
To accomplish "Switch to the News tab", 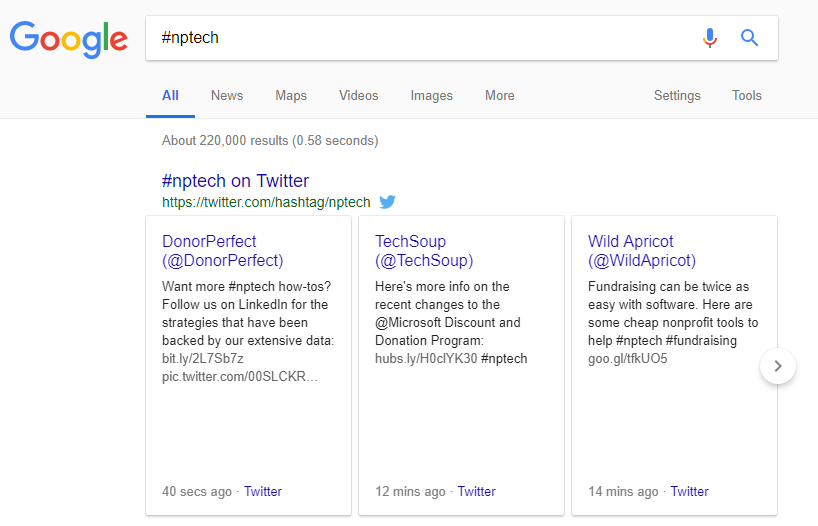I will [227, 95].
